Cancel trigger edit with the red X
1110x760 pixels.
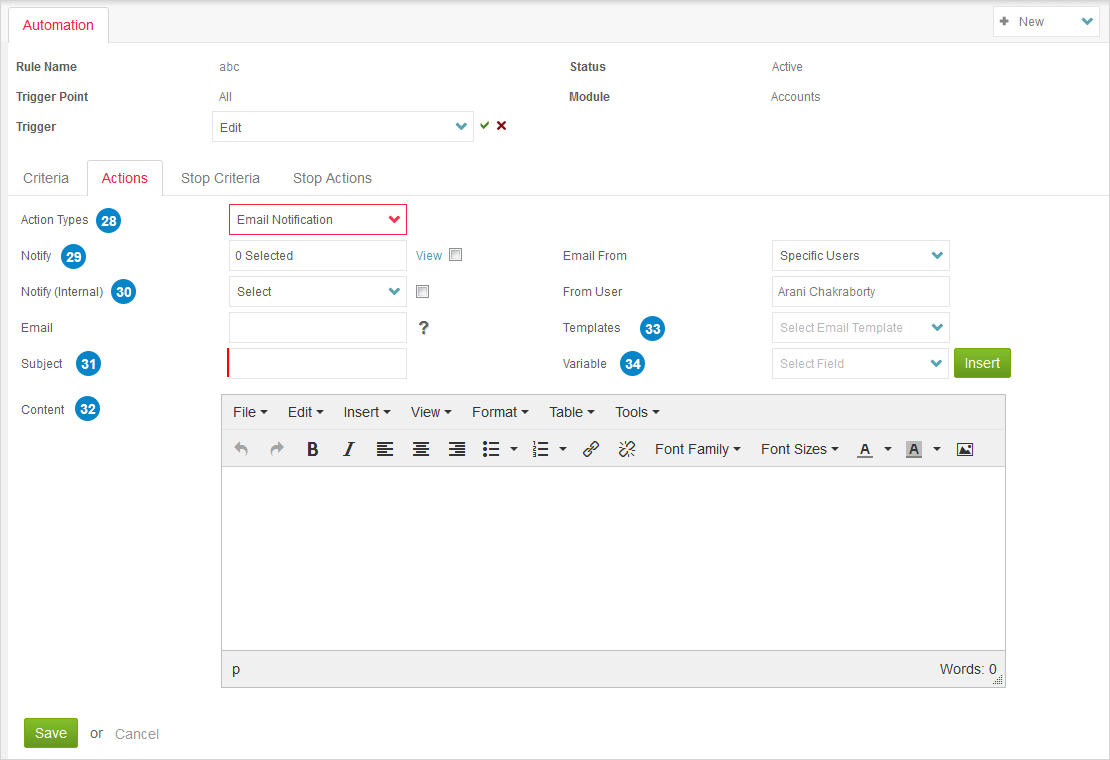click(x=501, y=125)
